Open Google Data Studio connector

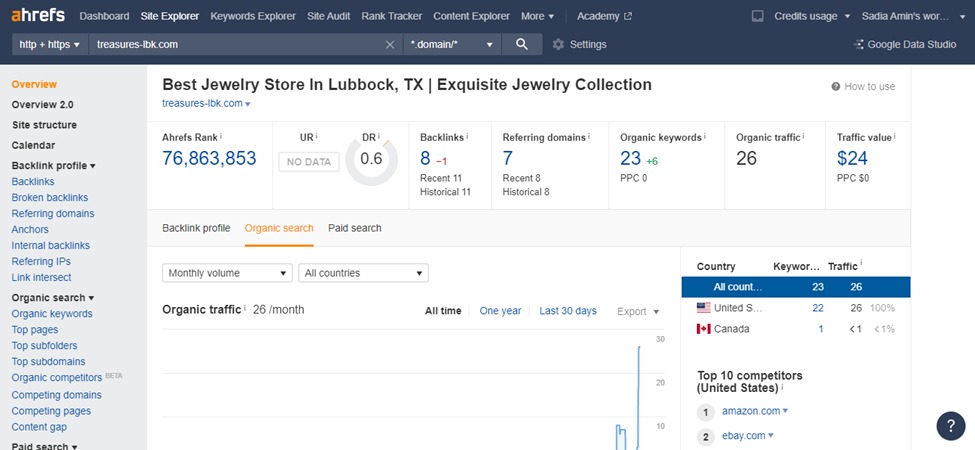coord(904,44)
